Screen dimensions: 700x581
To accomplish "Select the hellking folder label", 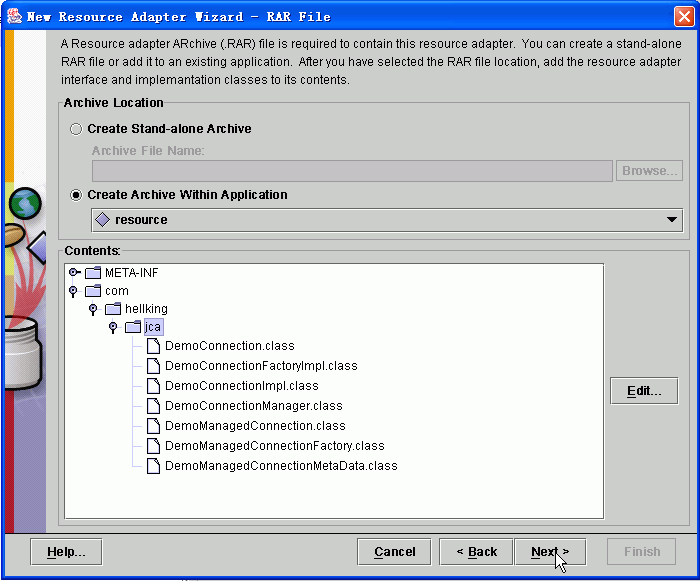I will [x=146, y=309].
